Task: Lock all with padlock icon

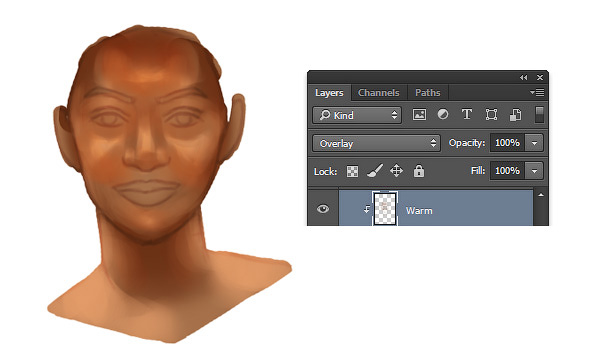Action: (x=419, y=171)
